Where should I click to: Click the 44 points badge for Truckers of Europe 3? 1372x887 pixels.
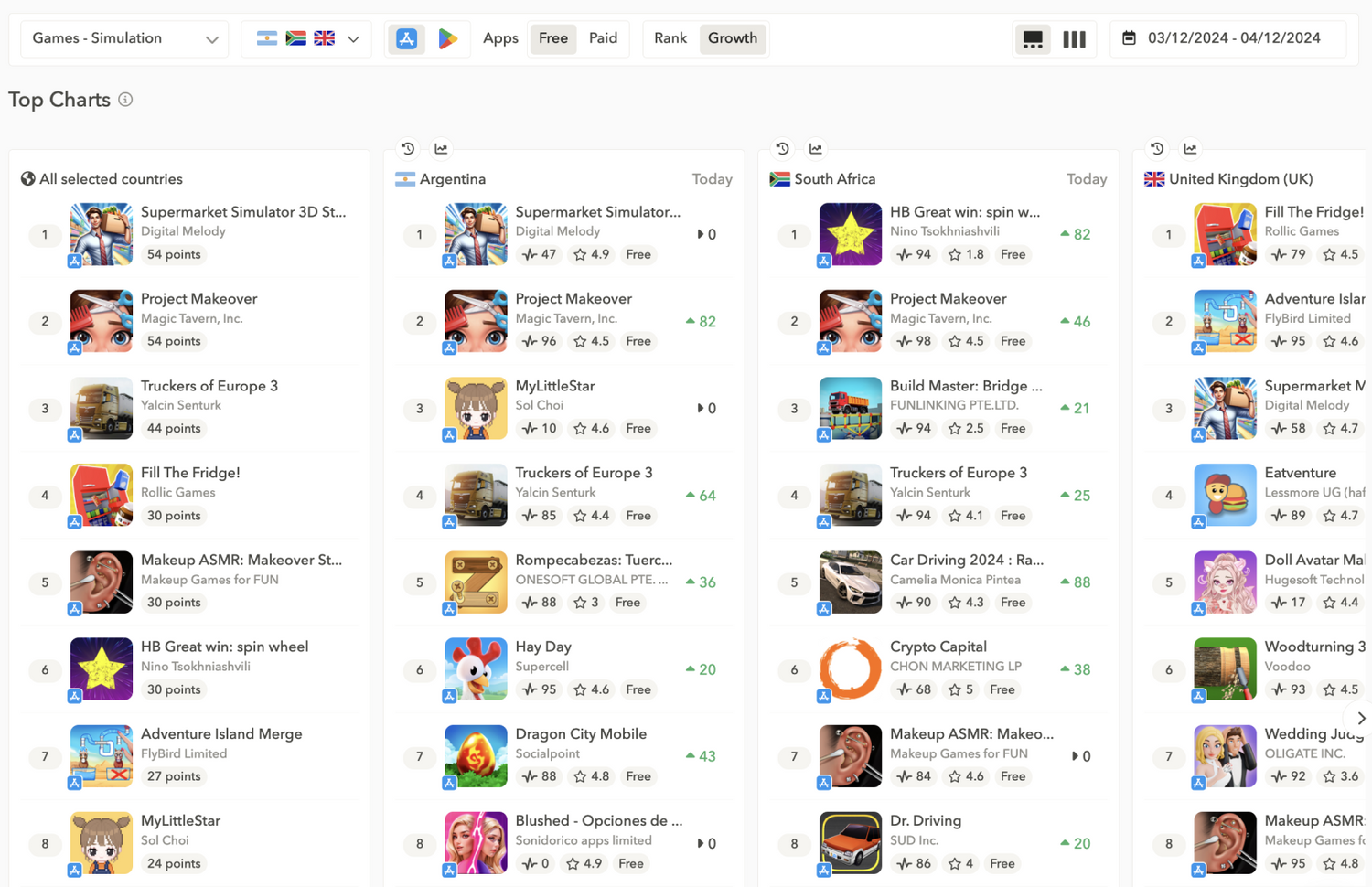point(174,428)
